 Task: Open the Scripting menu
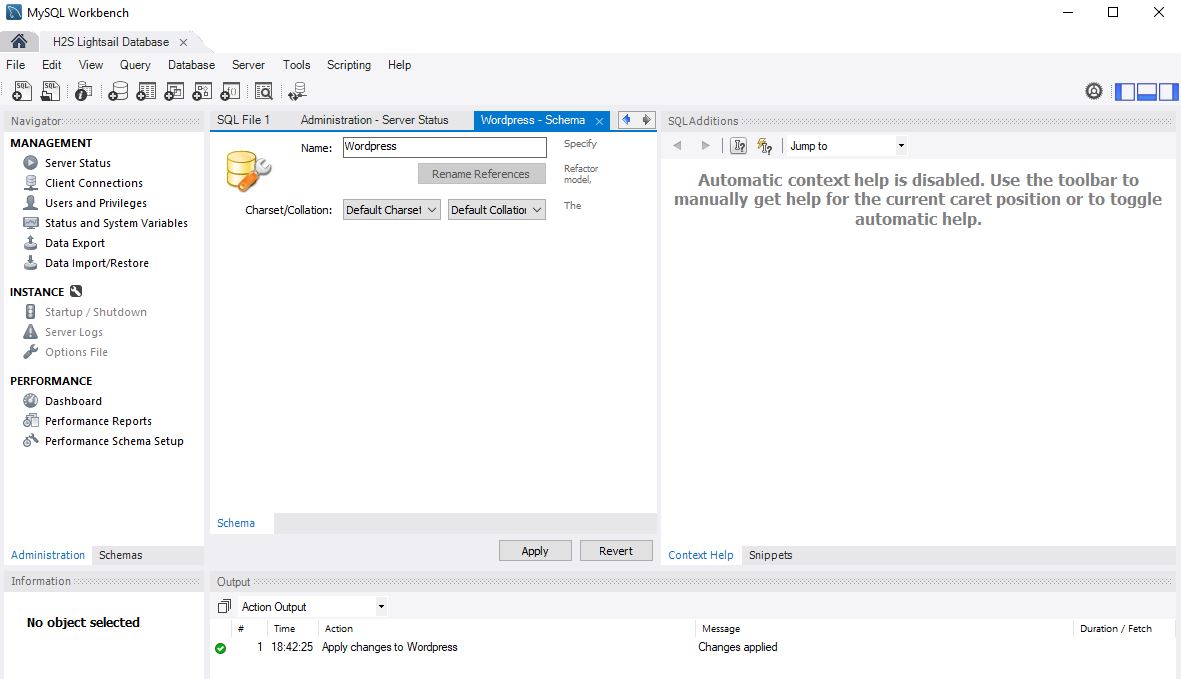point(349,65)
